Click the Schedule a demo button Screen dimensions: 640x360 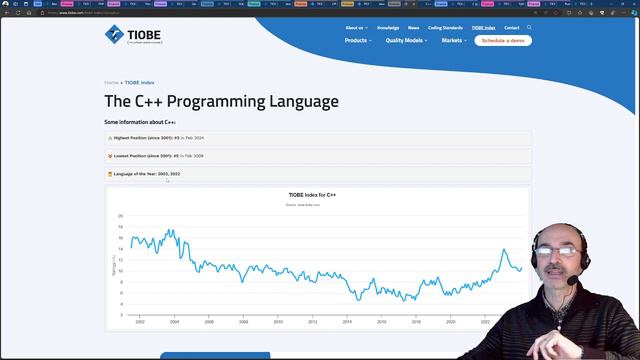click(x=503, y=40)
